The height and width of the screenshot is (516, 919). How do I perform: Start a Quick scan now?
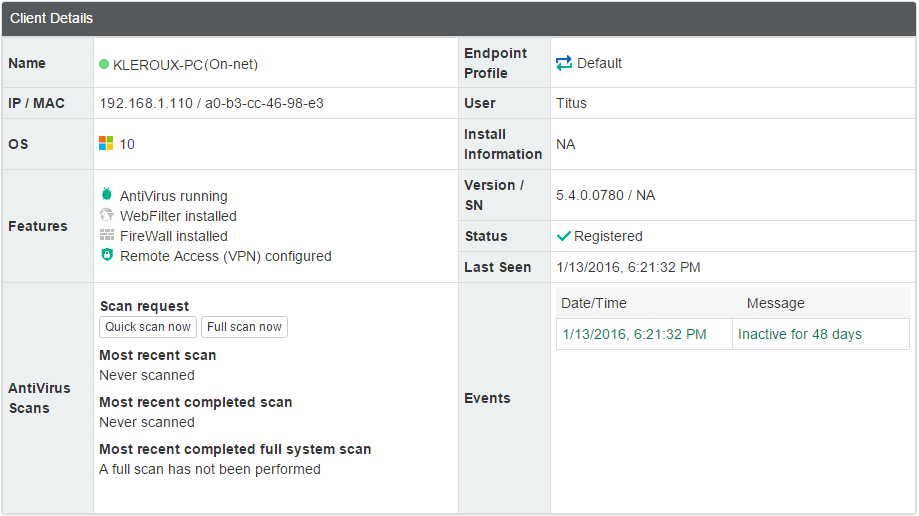[148, 327]
